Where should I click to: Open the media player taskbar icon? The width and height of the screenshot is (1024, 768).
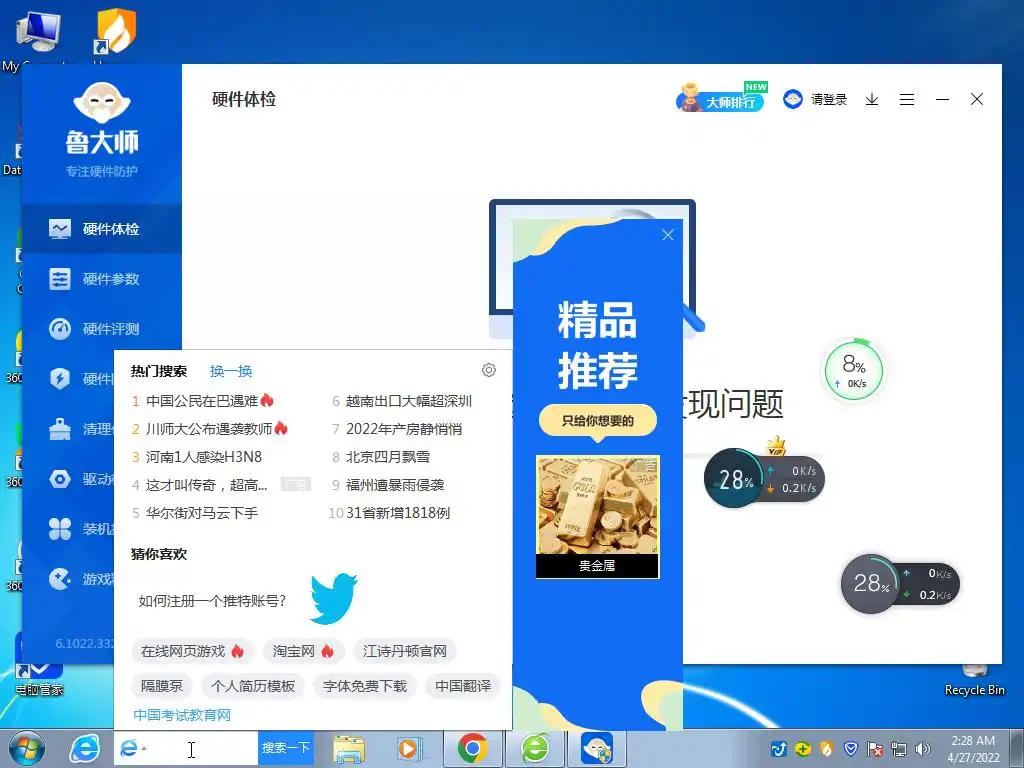tap(409, 749)
